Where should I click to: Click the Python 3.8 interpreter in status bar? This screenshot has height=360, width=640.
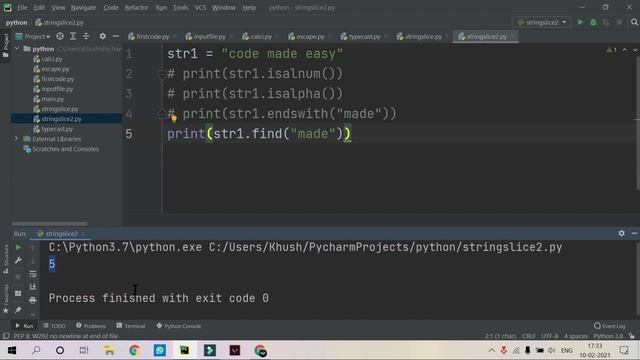point(608,336)
